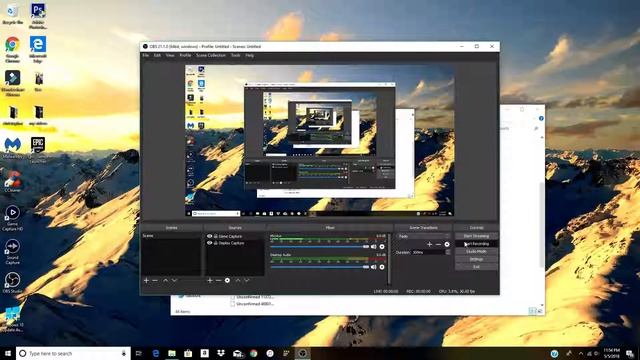The height and width of the screenshot is (360, 640).
Task: Open Chrome from the taskbar
Action: pos(253,353)
